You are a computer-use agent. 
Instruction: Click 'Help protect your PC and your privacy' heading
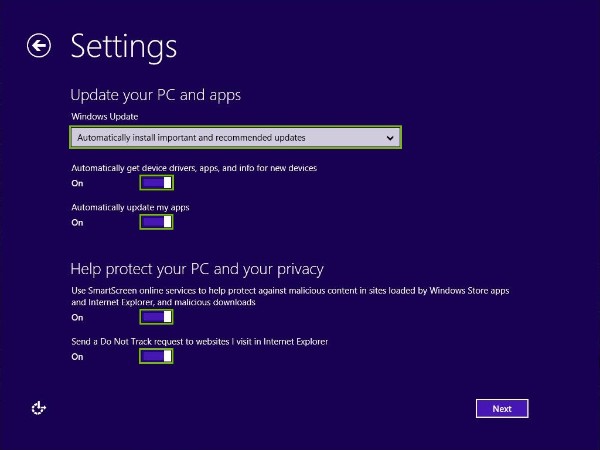[197, 269]
